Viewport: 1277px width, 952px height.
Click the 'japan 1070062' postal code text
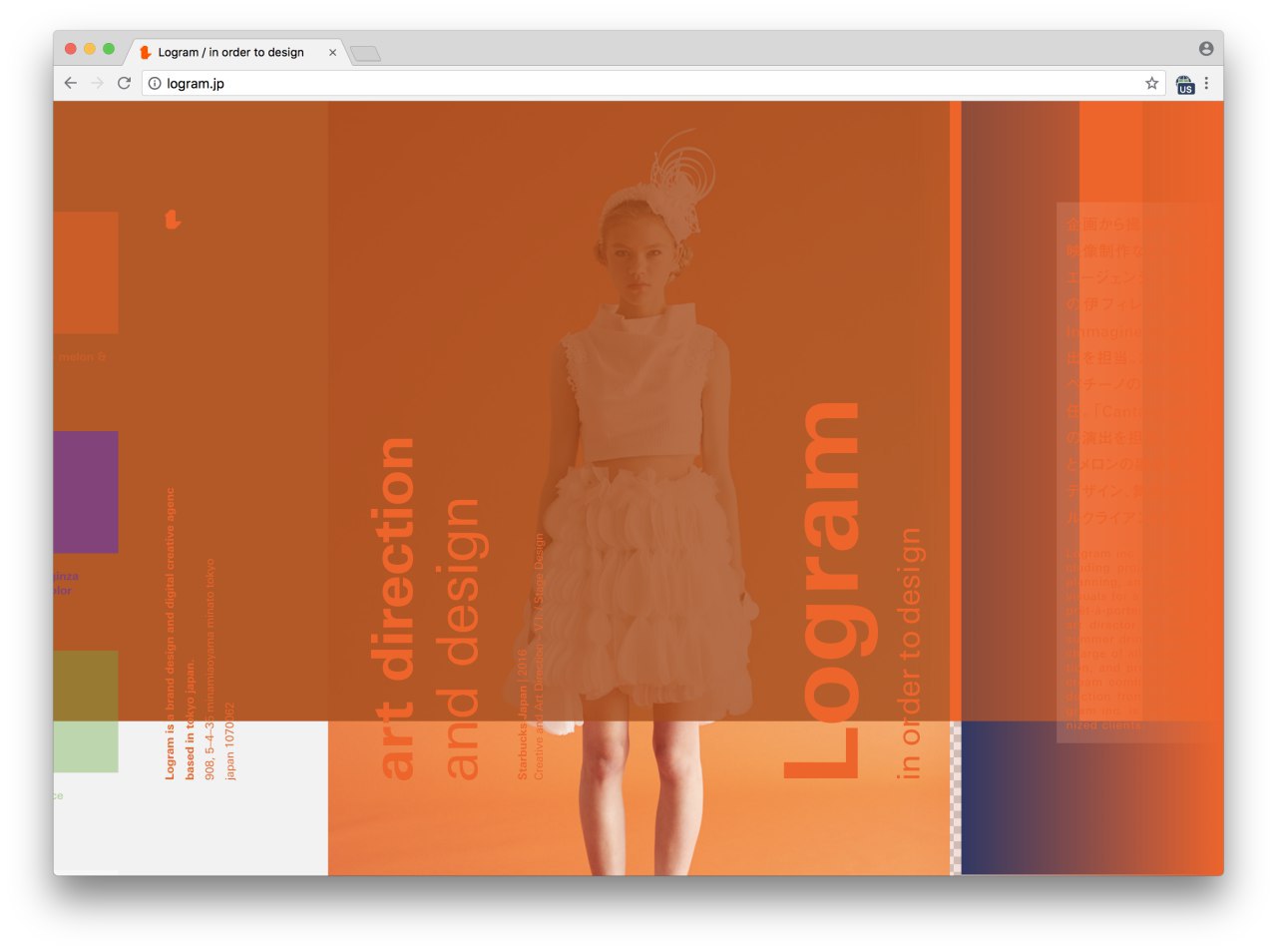coord(230,740)
